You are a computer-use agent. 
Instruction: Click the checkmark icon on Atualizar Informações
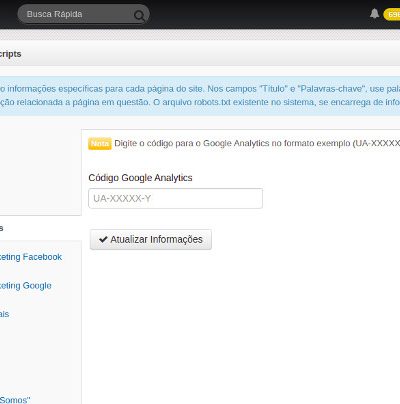coord(103,239)
